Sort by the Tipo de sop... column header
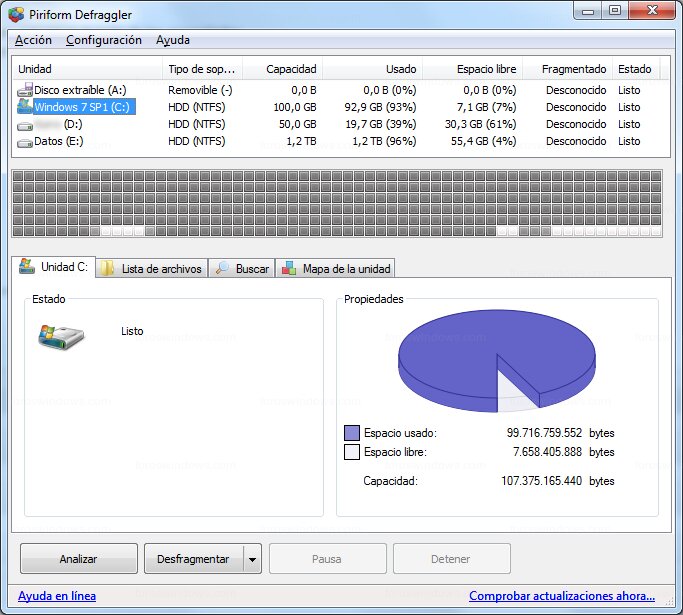 coord(203,69)
